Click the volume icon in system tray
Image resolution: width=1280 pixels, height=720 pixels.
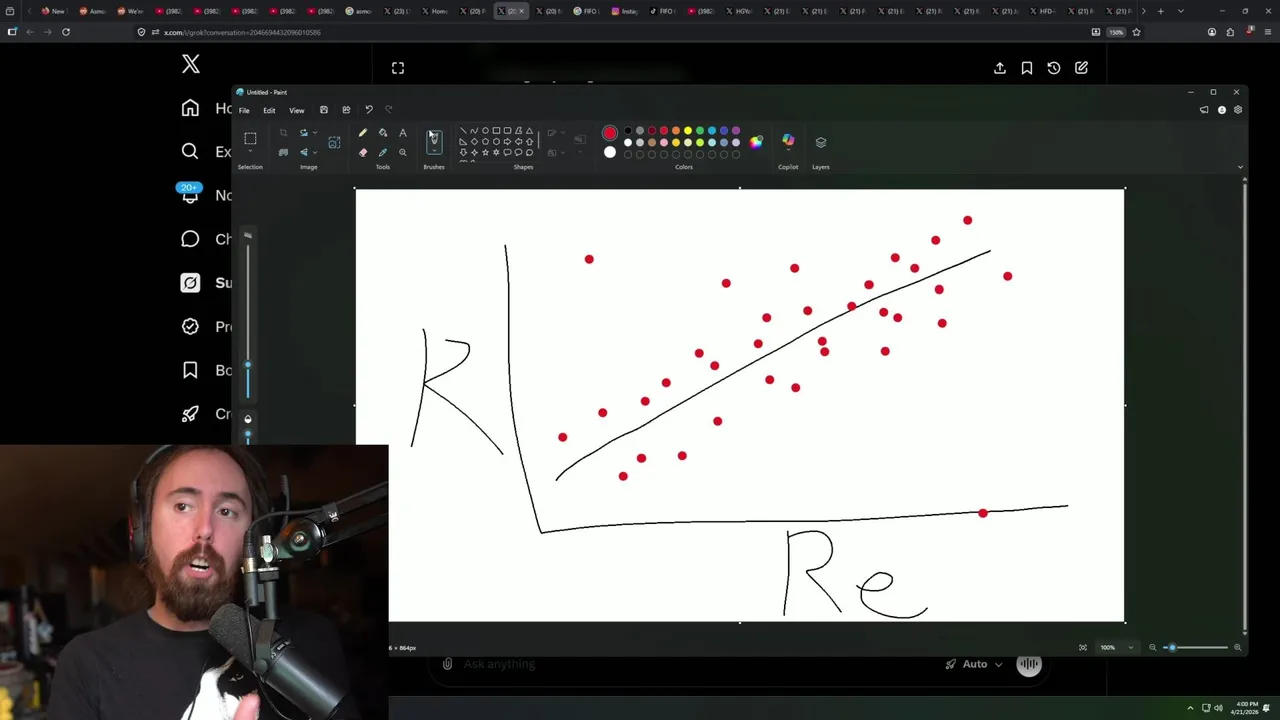(x=1219, y=708)
